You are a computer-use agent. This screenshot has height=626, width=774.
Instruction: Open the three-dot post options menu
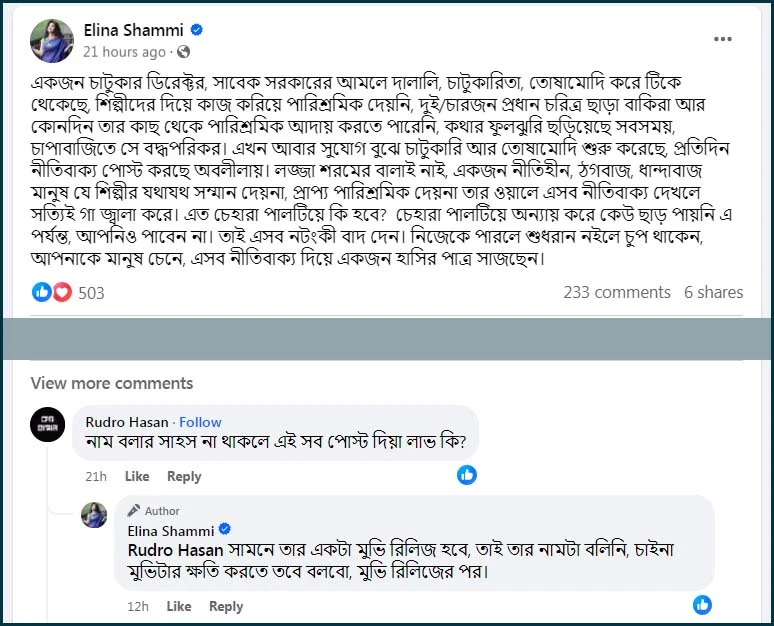(722, 39)
